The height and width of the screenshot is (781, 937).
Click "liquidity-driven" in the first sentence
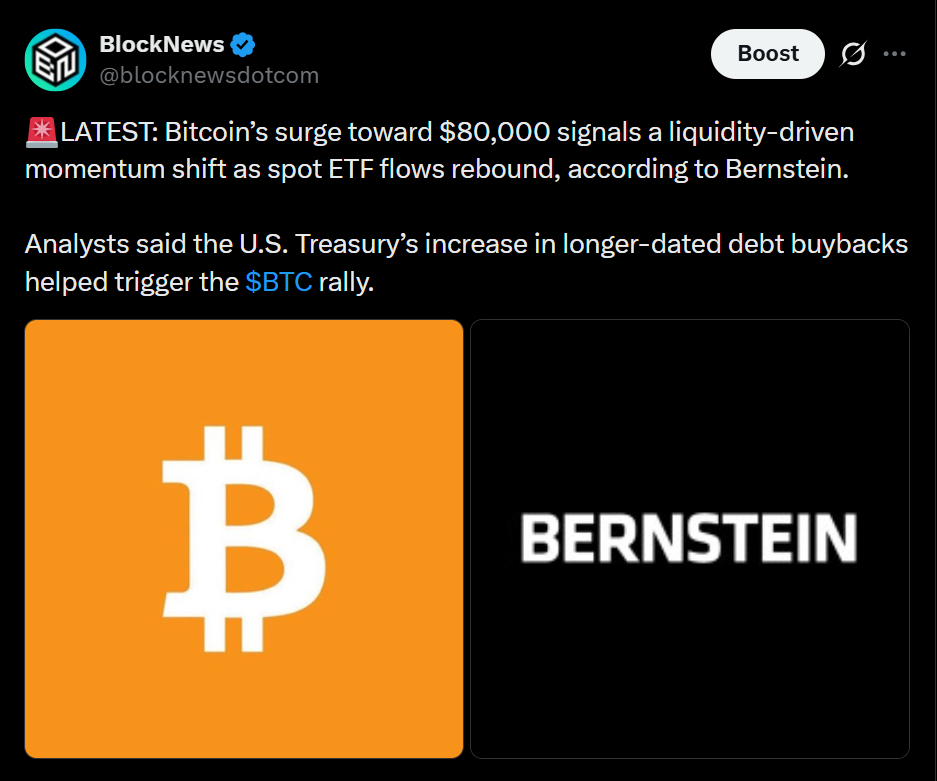761,132
